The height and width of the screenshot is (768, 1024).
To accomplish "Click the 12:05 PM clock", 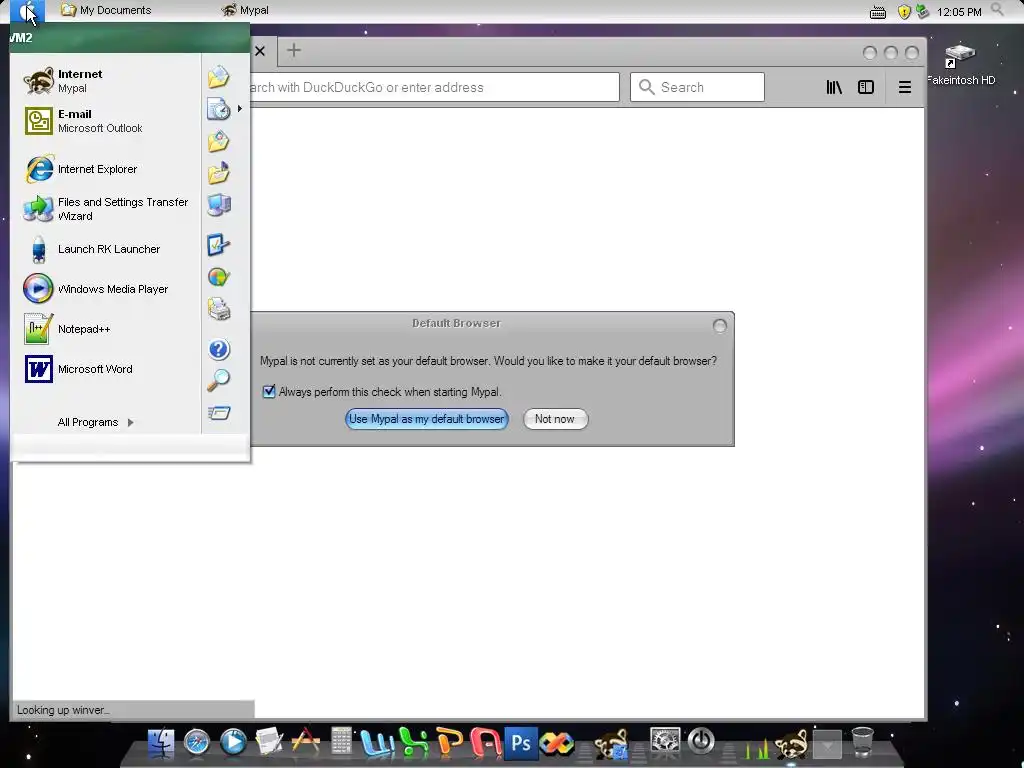I will 959,12.
